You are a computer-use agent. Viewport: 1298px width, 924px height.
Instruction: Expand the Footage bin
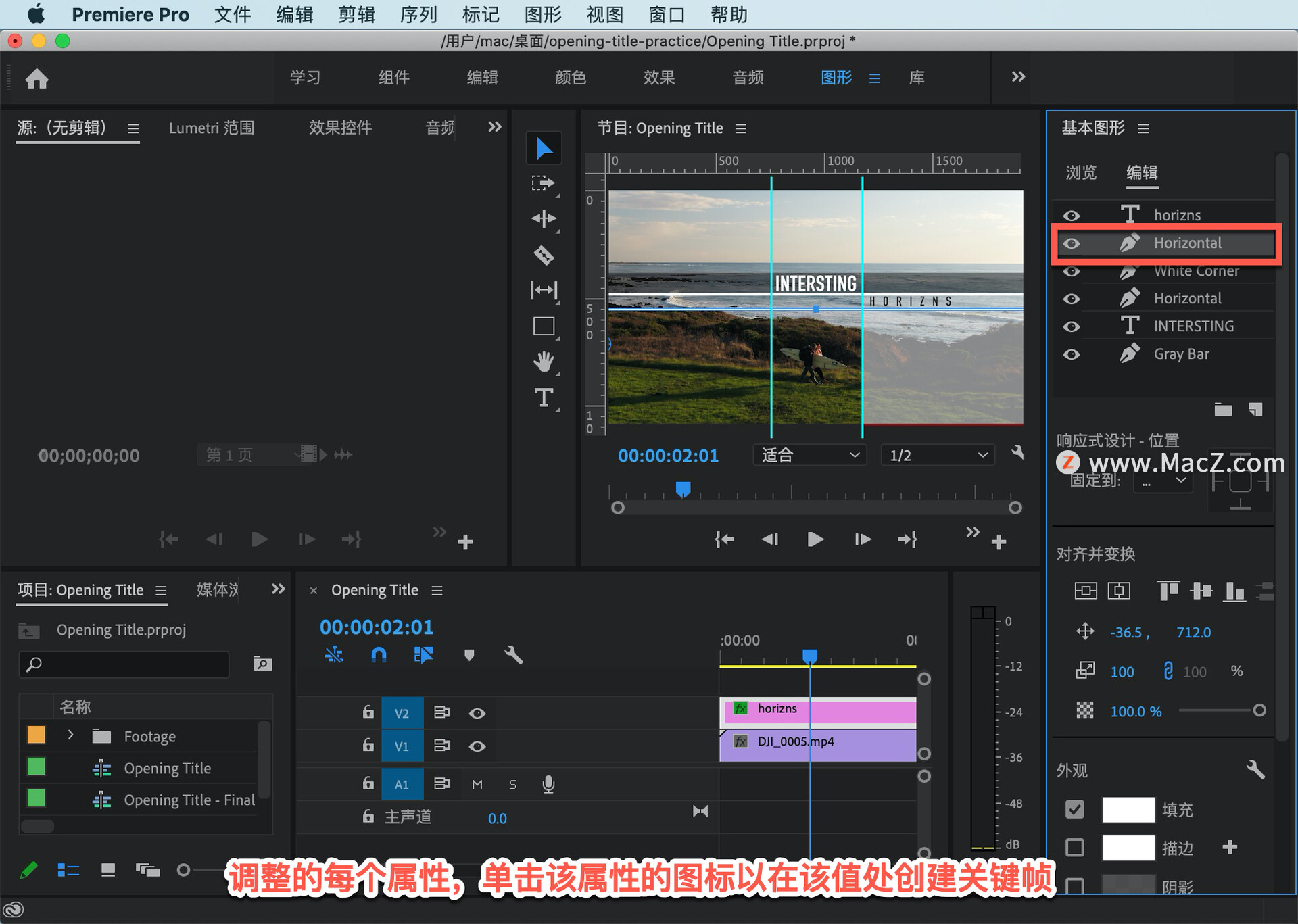[x=70, y=735]
